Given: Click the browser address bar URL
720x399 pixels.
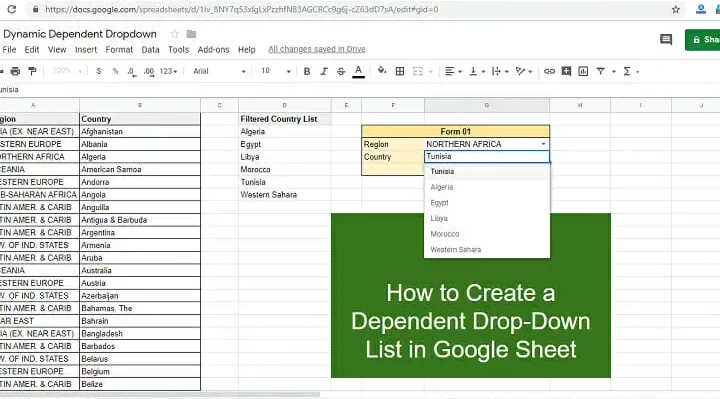Looking at the screenshot, I should tap(242, 9).
